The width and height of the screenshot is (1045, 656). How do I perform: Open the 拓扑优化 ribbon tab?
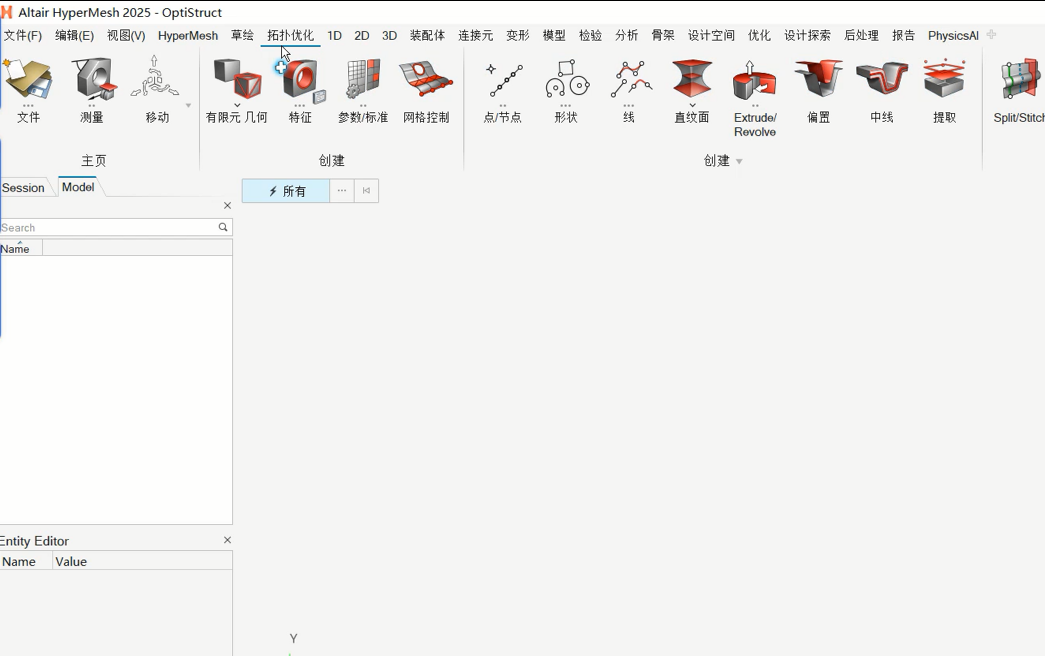(x=290, y=35)
